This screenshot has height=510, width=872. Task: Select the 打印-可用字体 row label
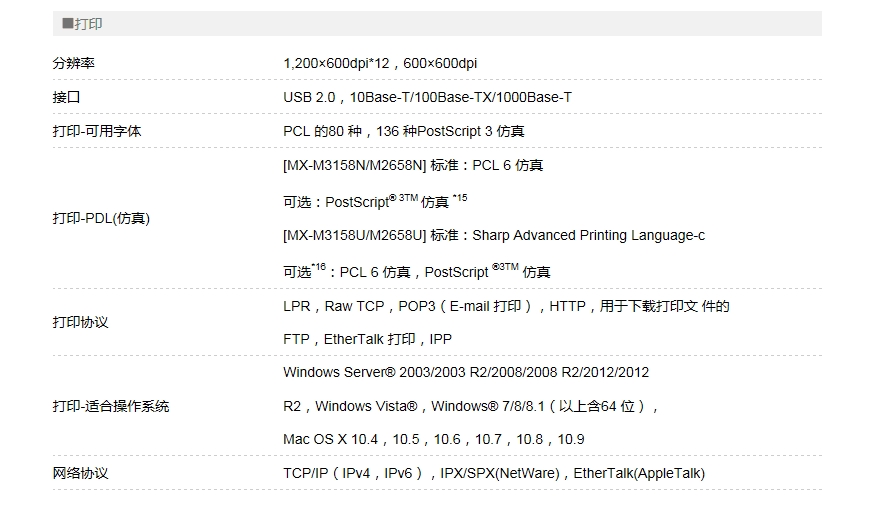point(97,131)
